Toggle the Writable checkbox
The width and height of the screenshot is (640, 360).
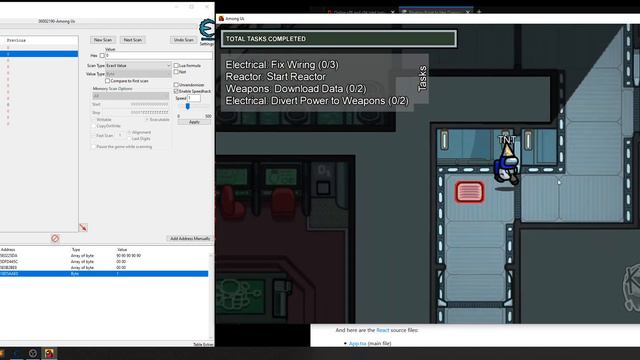tap(94, 120)
